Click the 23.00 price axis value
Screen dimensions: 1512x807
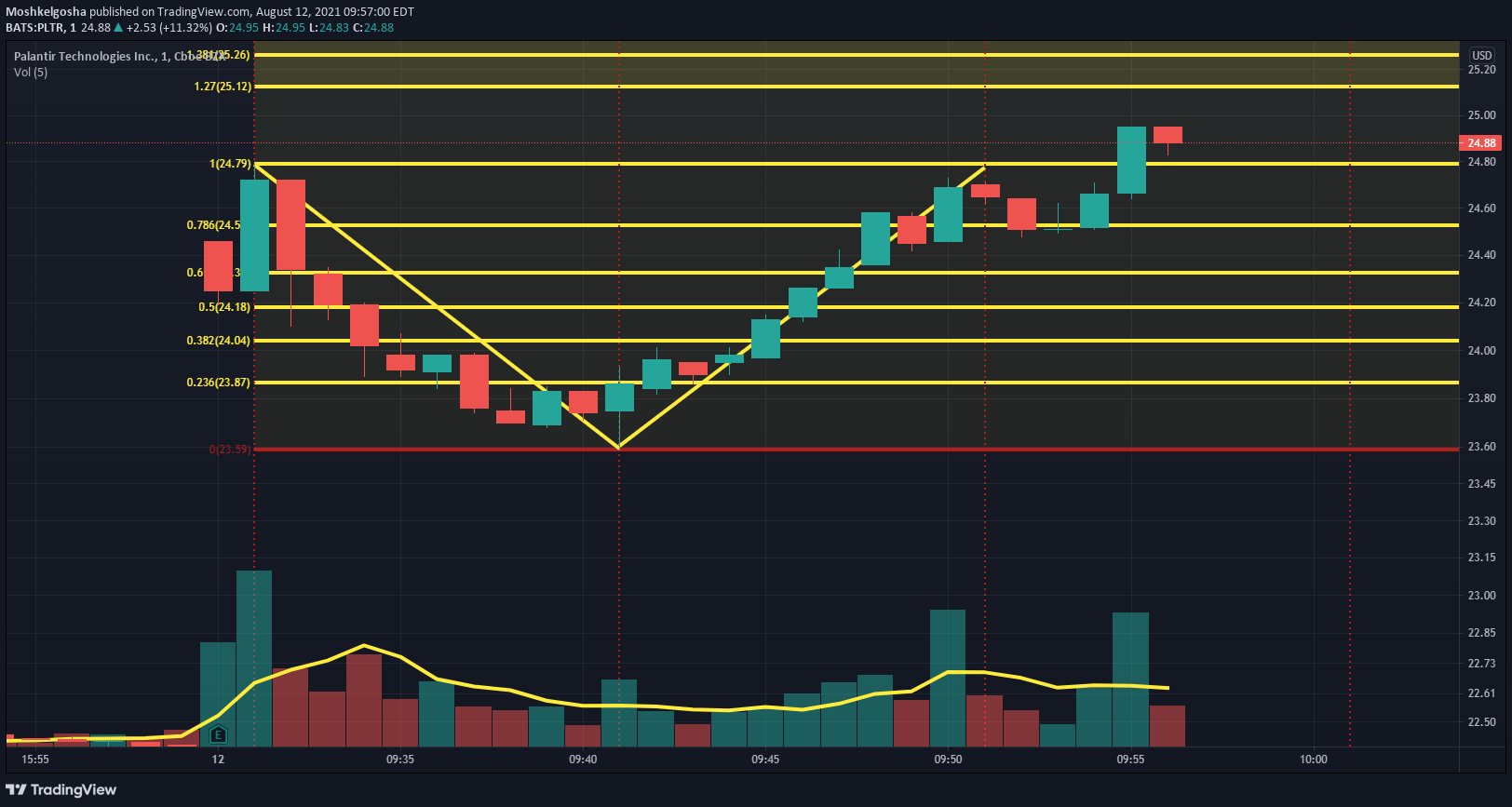[x=1481, y=596]
